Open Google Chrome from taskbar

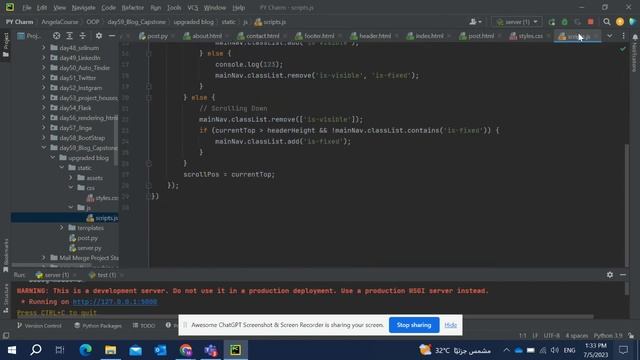(186, 350)
